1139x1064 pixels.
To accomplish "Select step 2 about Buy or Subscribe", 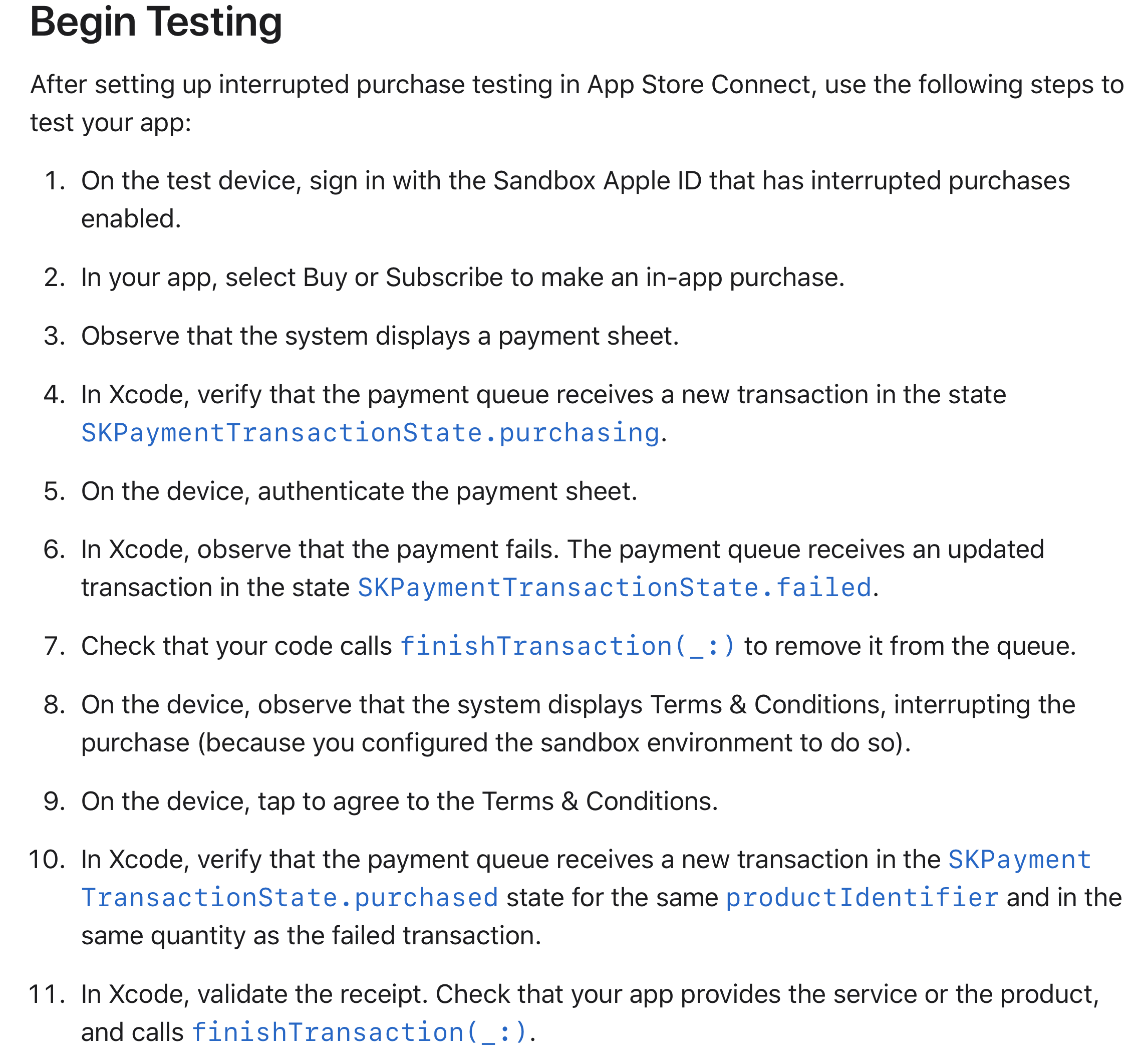I will tap(463, 278).
